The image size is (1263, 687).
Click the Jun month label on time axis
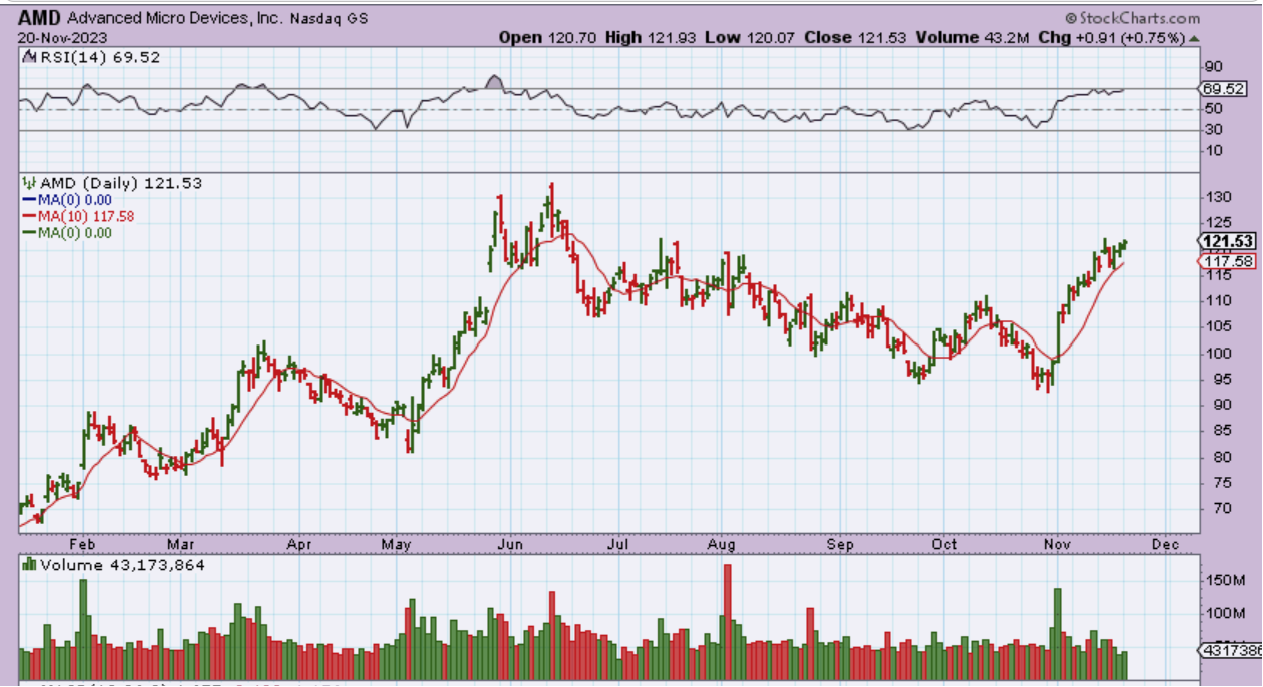[x=508, y=545]
